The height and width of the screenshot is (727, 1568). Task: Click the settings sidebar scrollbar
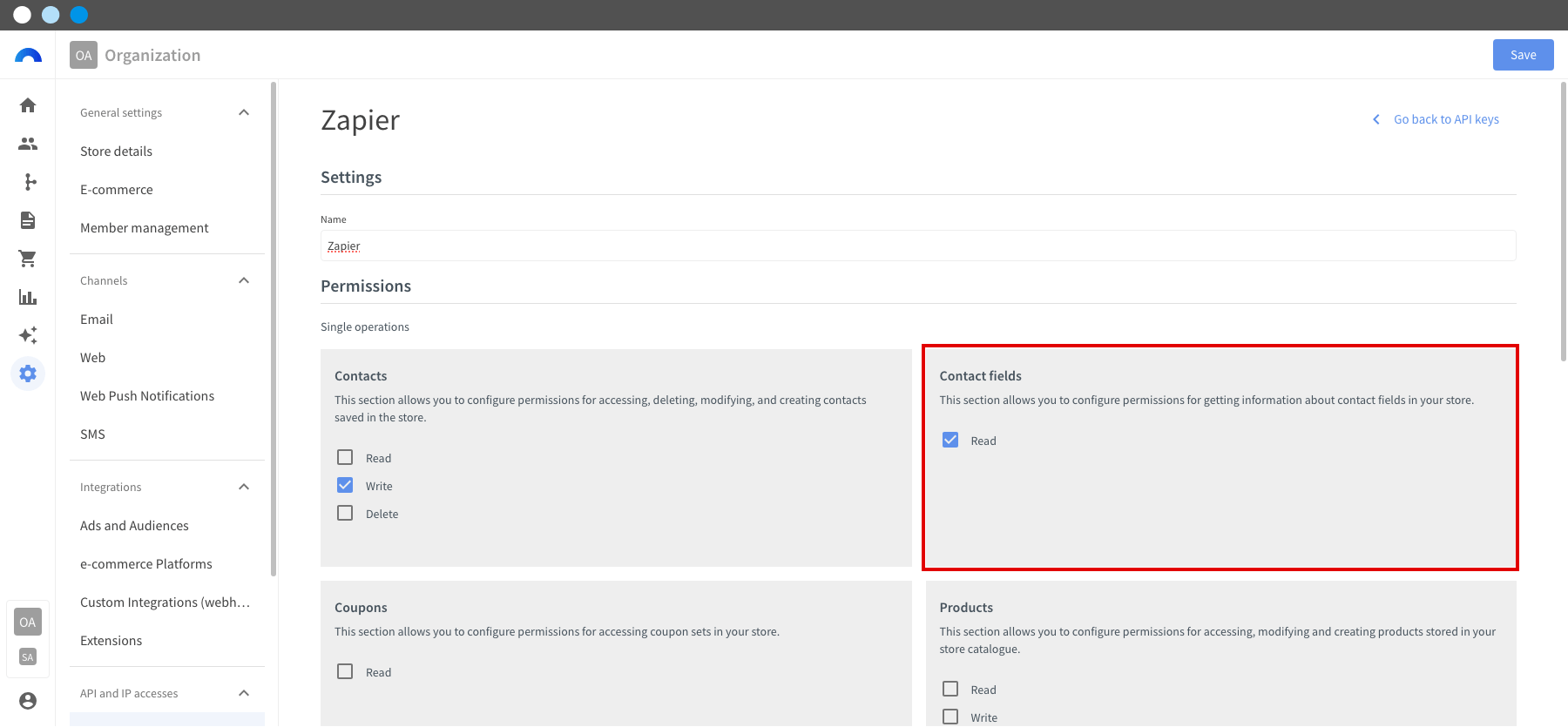274,329
